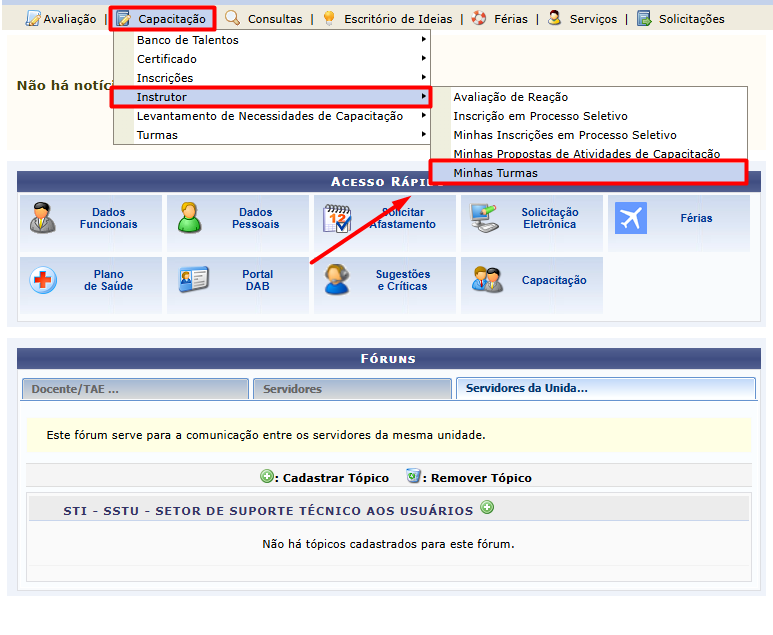The image size is (773, 635).
Task: Open the Avaliação menu
Action: click(70, 19)
